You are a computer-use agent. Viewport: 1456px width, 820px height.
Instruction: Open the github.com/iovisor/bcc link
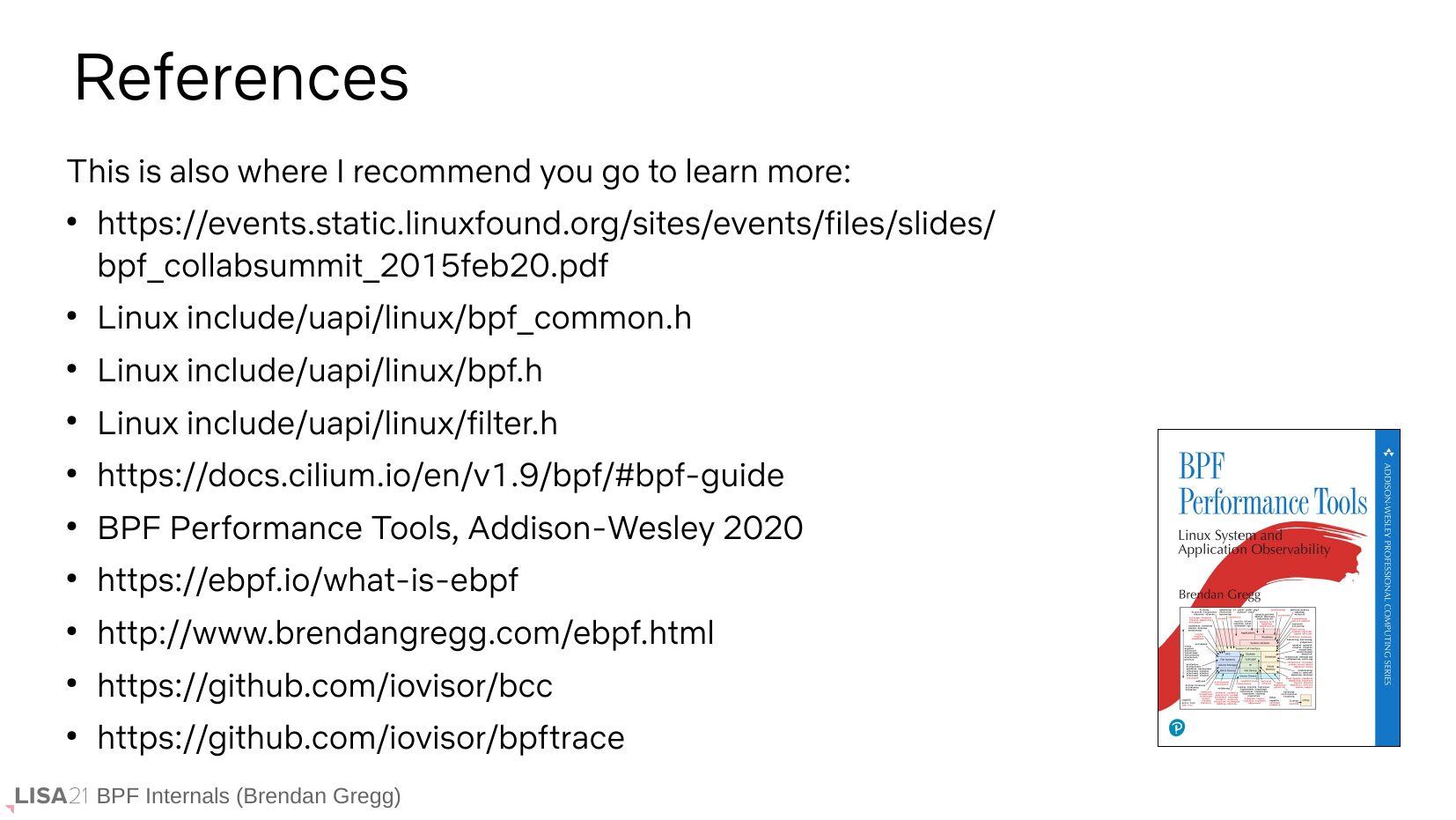click(325, 686)
